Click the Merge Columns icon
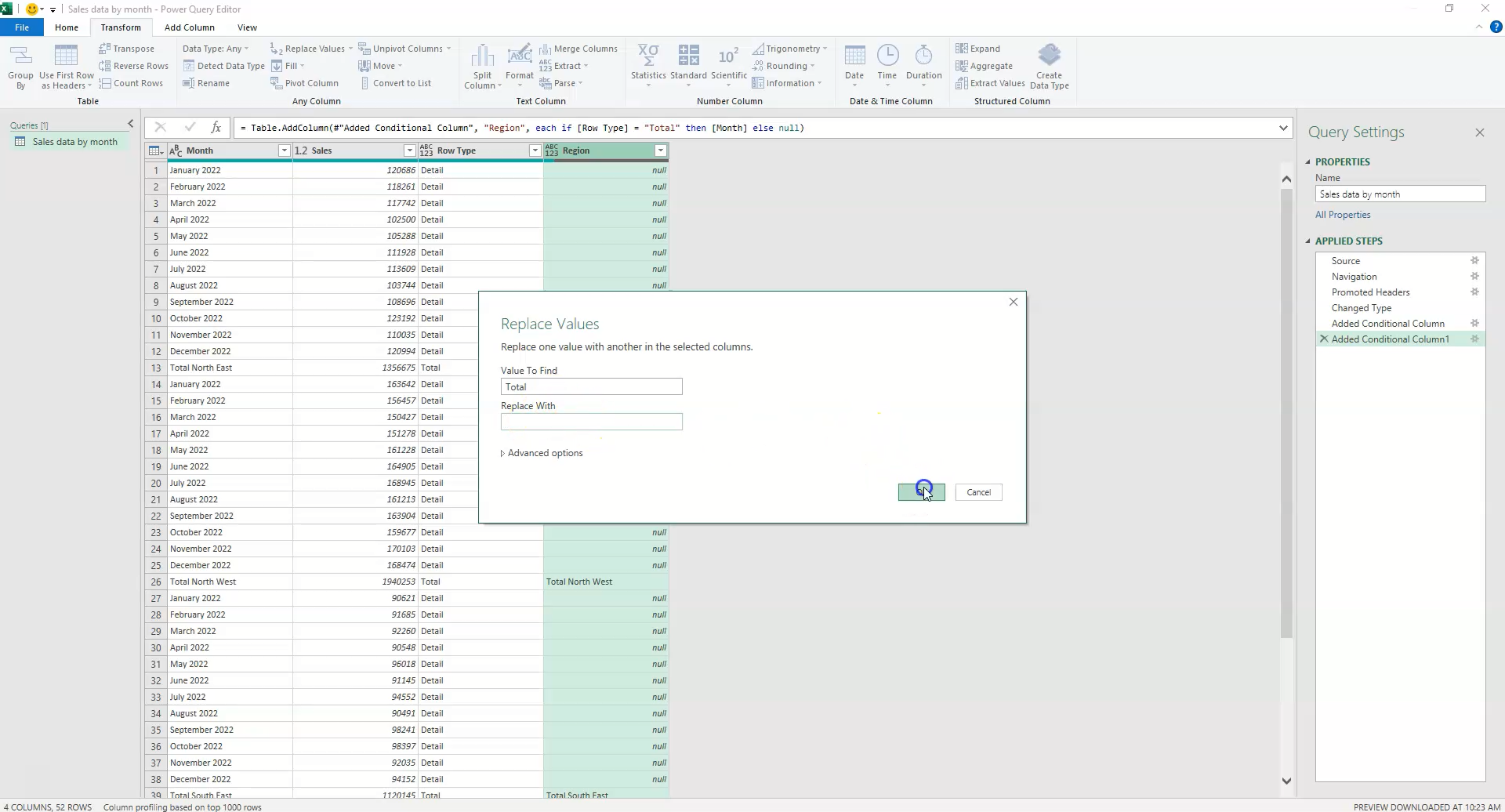The image size is (1505, 812). (579, 48)
